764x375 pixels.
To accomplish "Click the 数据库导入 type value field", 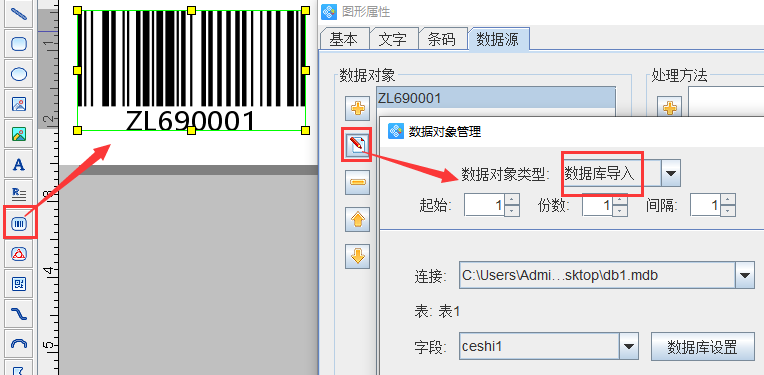I will click(612, 174).
